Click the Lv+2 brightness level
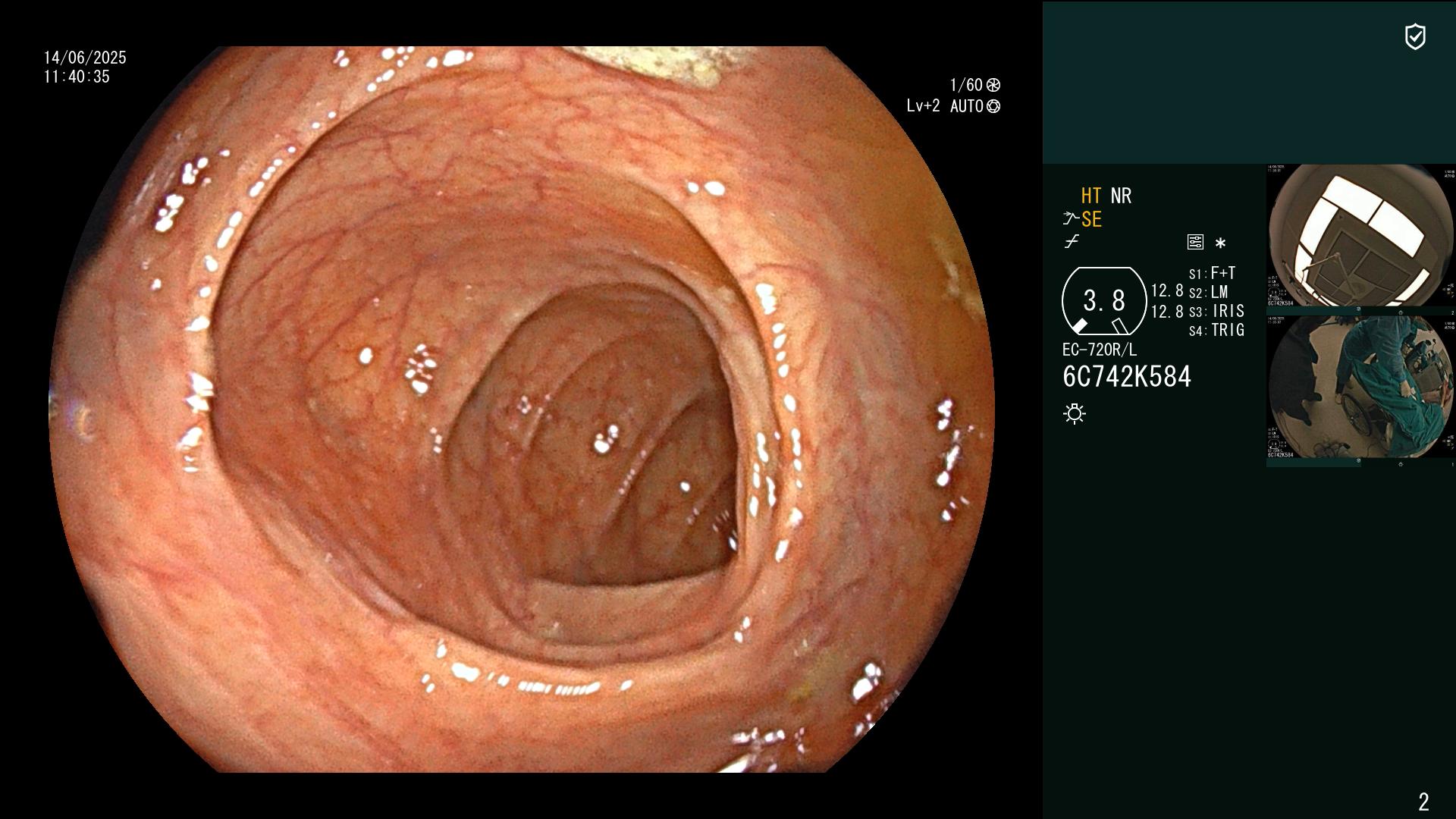 coord(923,106)
